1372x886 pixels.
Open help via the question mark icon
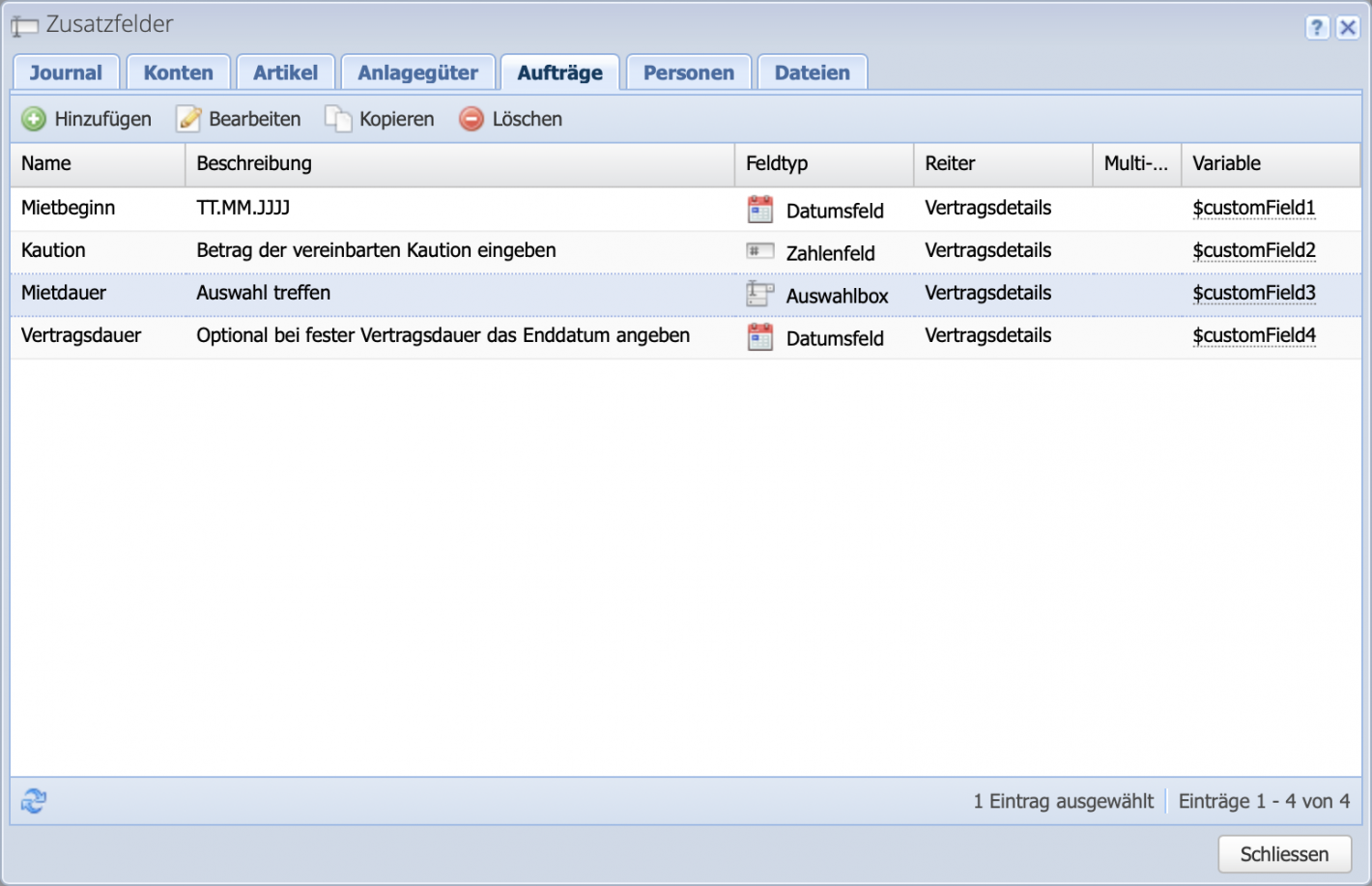click(1317, 27)
